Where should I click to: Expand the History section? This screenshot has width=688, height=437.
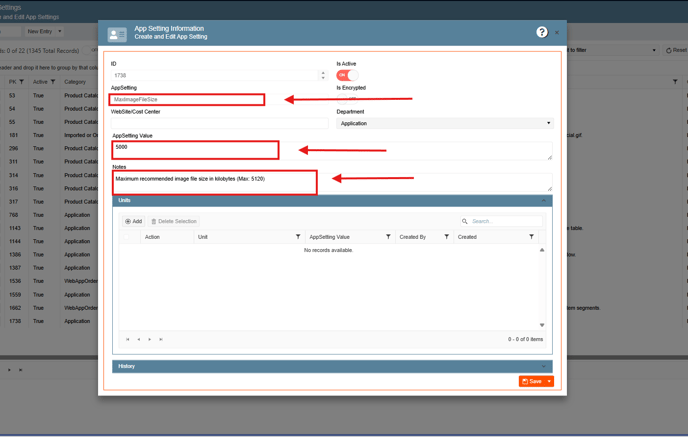pos(543,366)
